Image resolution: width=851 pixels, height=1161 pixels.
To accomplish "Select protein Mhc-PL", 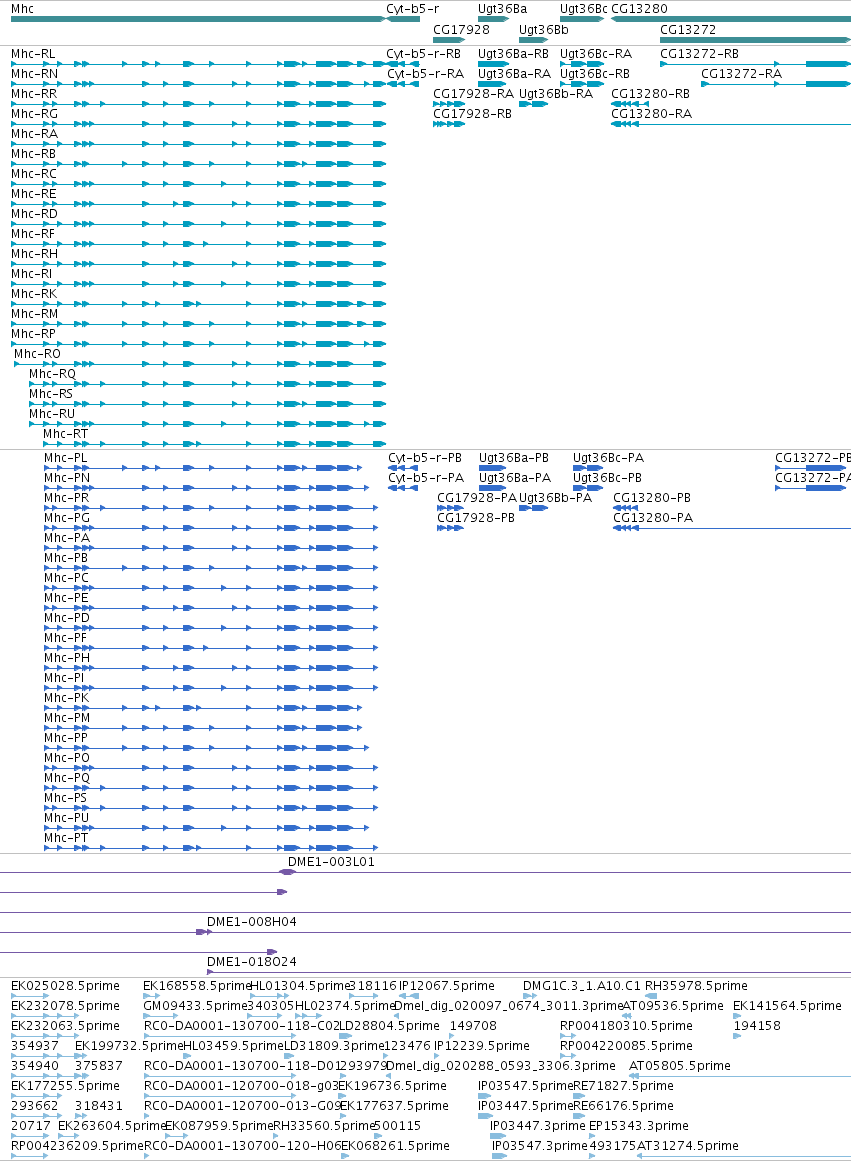I will (x=65, y=458).
